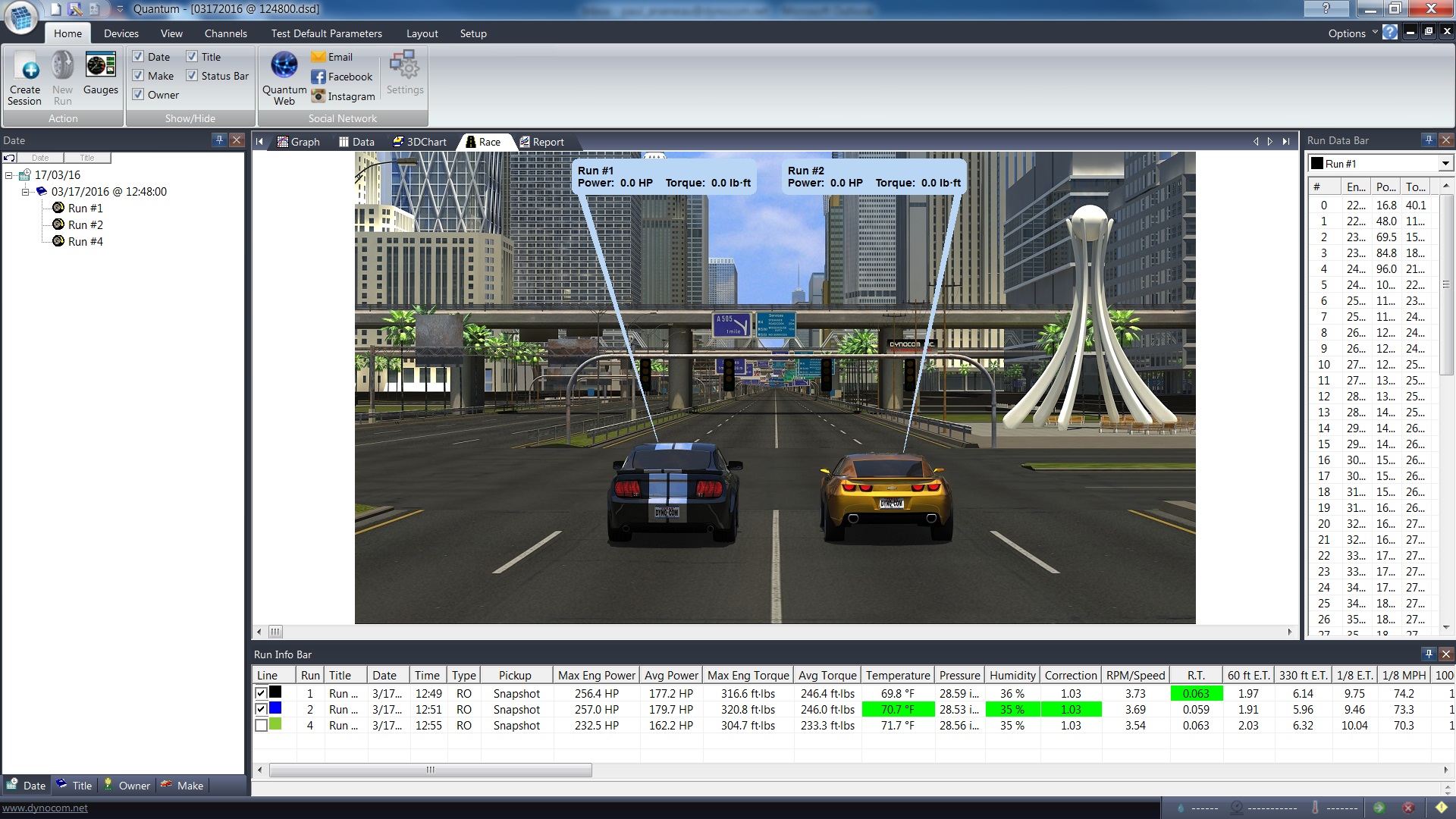Expand the Options dropdown
Viewport: 1456px width, 819px height.
coord(1352,33)
